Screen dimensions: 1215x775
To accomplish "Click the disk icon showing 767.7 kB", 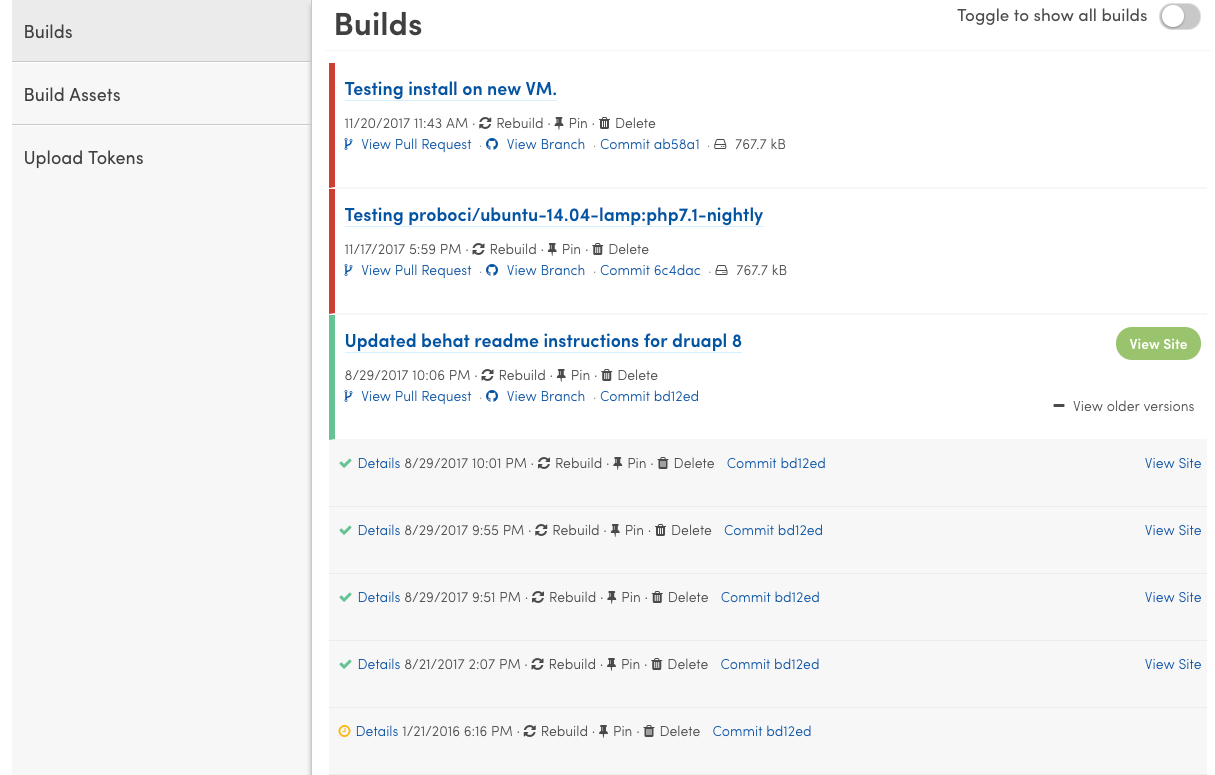I will (x=719, y=144).
